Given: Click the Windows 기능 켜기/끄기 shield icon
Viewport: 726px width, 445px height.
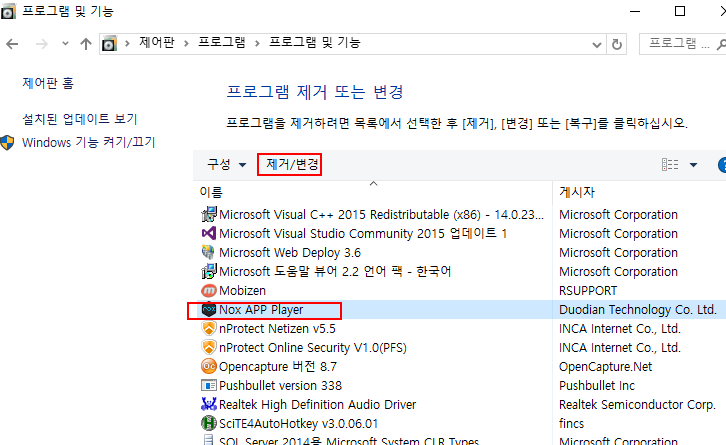Looking at the screenshot, I should point(9,143).
